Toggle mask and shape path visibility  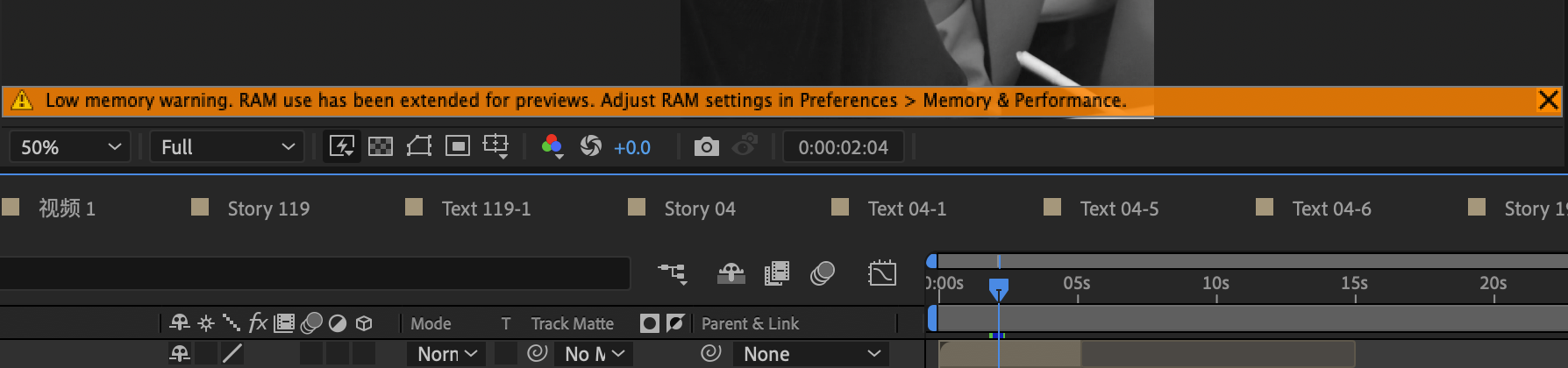pyautogui.click(x=418, y=146)
